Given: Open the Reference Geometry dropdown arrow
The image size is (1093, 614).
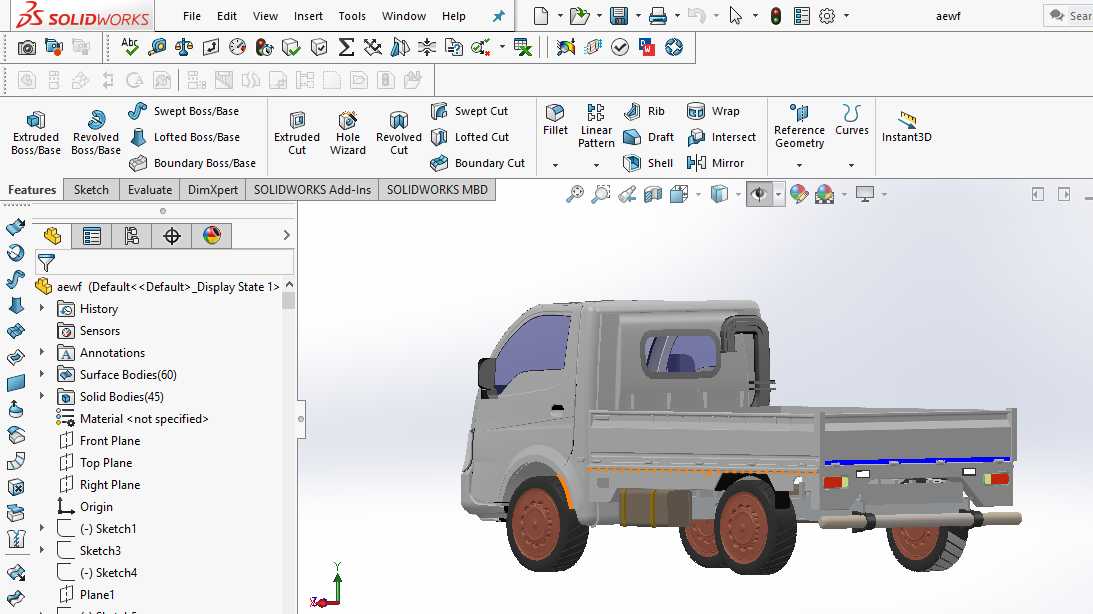Looking at the screenshot, I should pyautogui.click(x=799, y=165).
